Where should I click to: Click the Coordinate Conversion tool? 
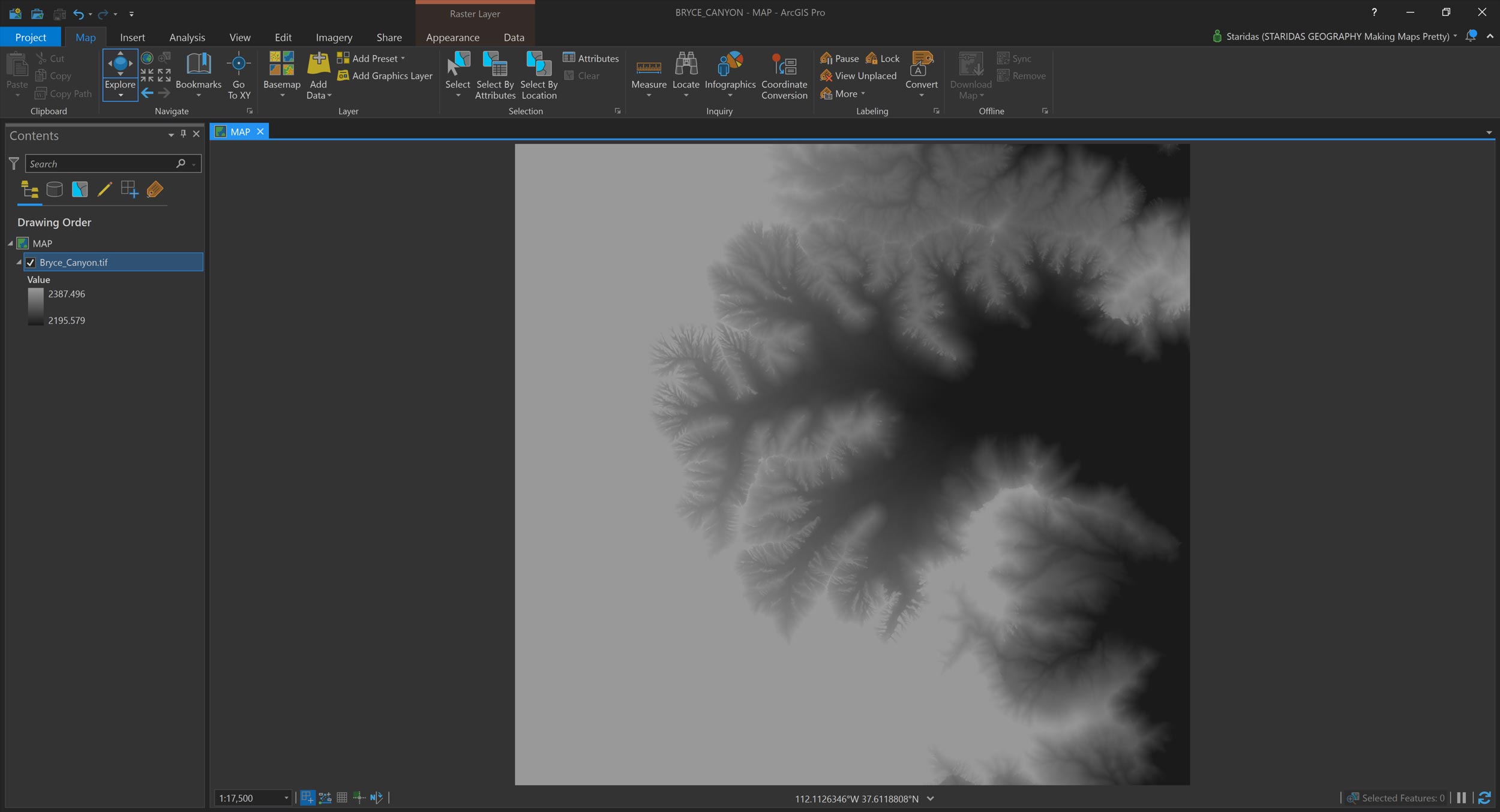point(784,75)
